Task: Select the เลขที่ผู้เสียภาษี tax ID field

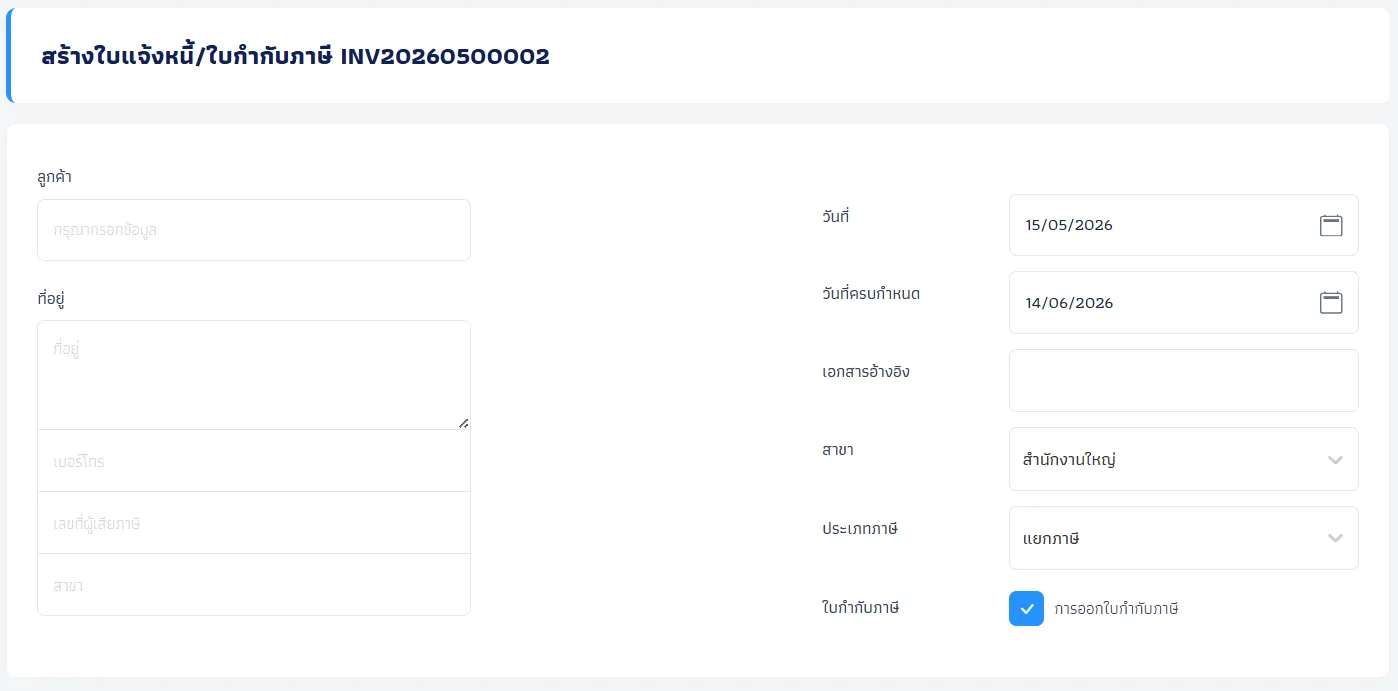Action: tap(254, 523)
